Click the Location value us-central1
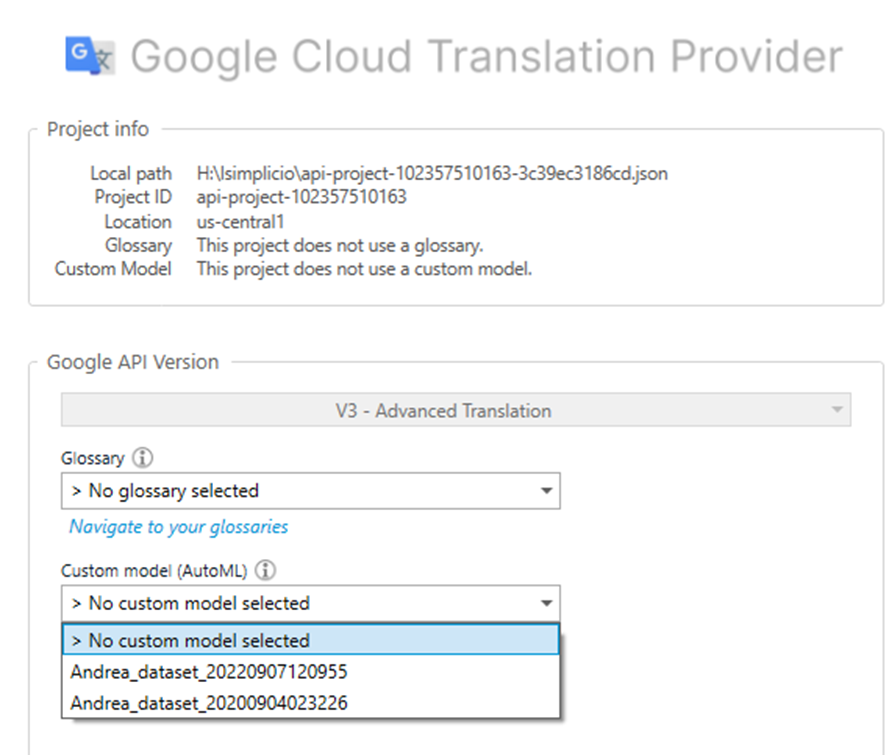The width and height of the screenshot is (889, 755). [x=240, y=222]
